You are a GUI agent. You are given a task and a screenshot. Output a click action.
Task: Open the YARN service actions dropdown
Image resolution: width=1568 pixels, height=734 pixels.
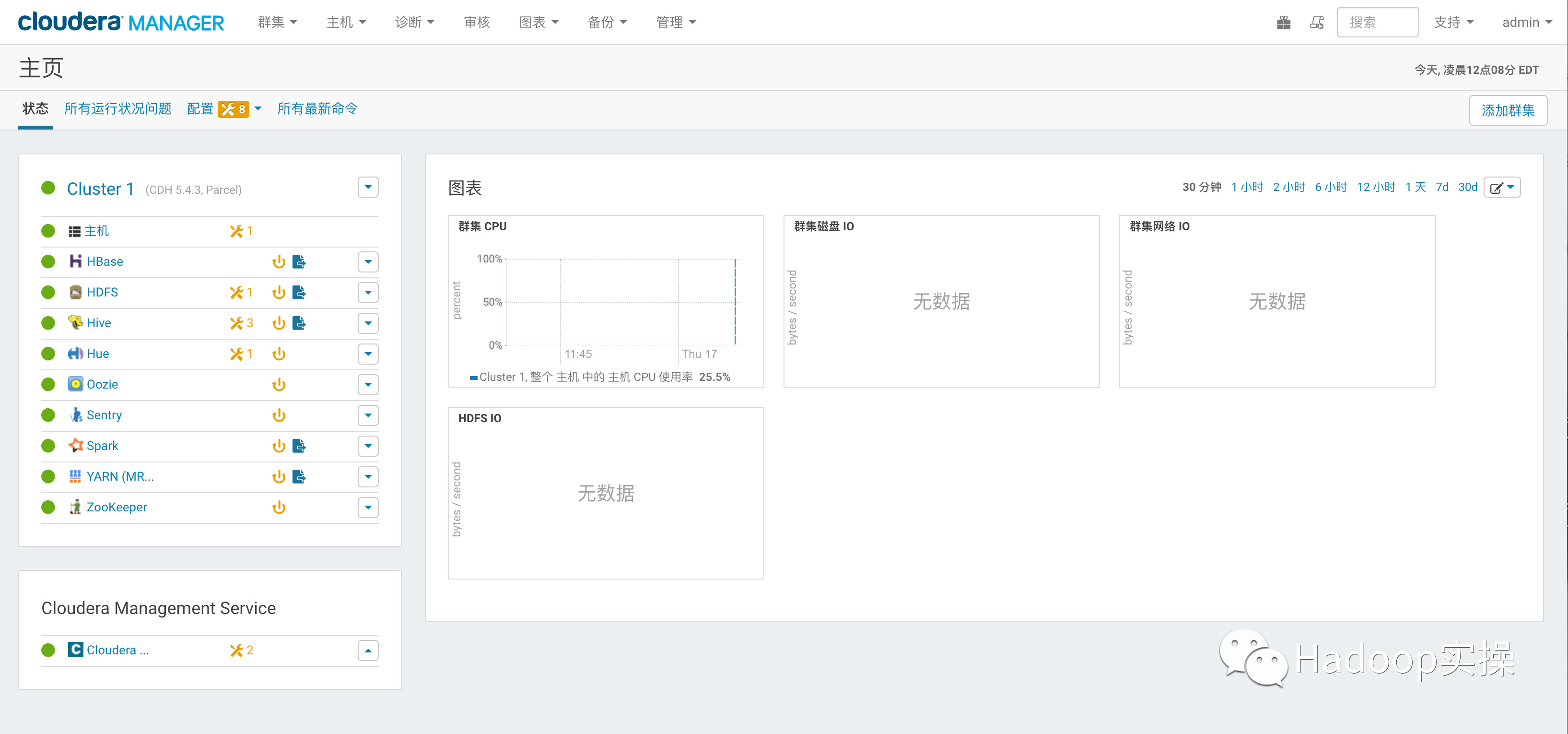pos(368,476)
